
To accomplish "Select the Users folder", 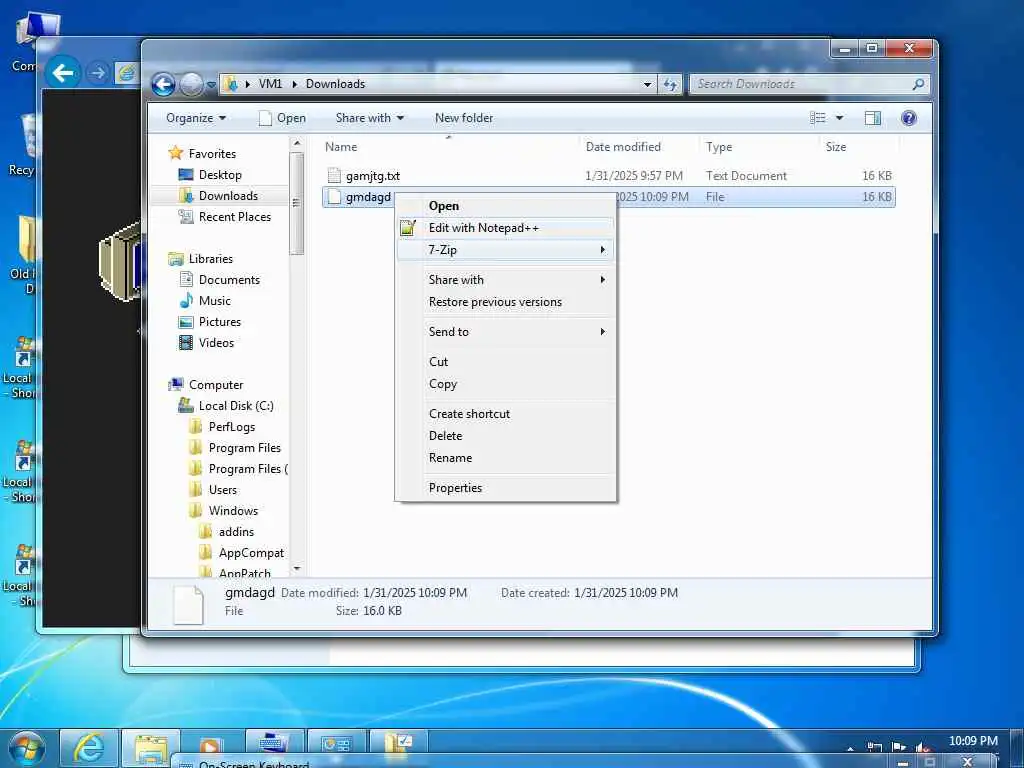I will click(223, 490).
